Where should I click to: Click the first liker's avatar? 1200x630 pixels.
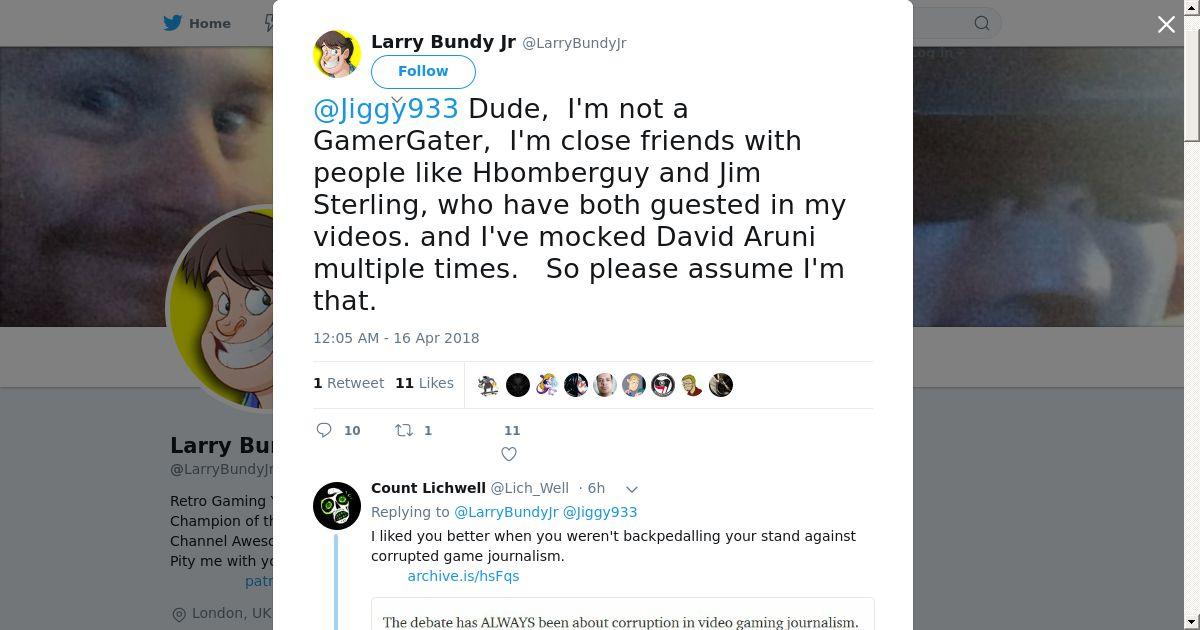(488, 385)
